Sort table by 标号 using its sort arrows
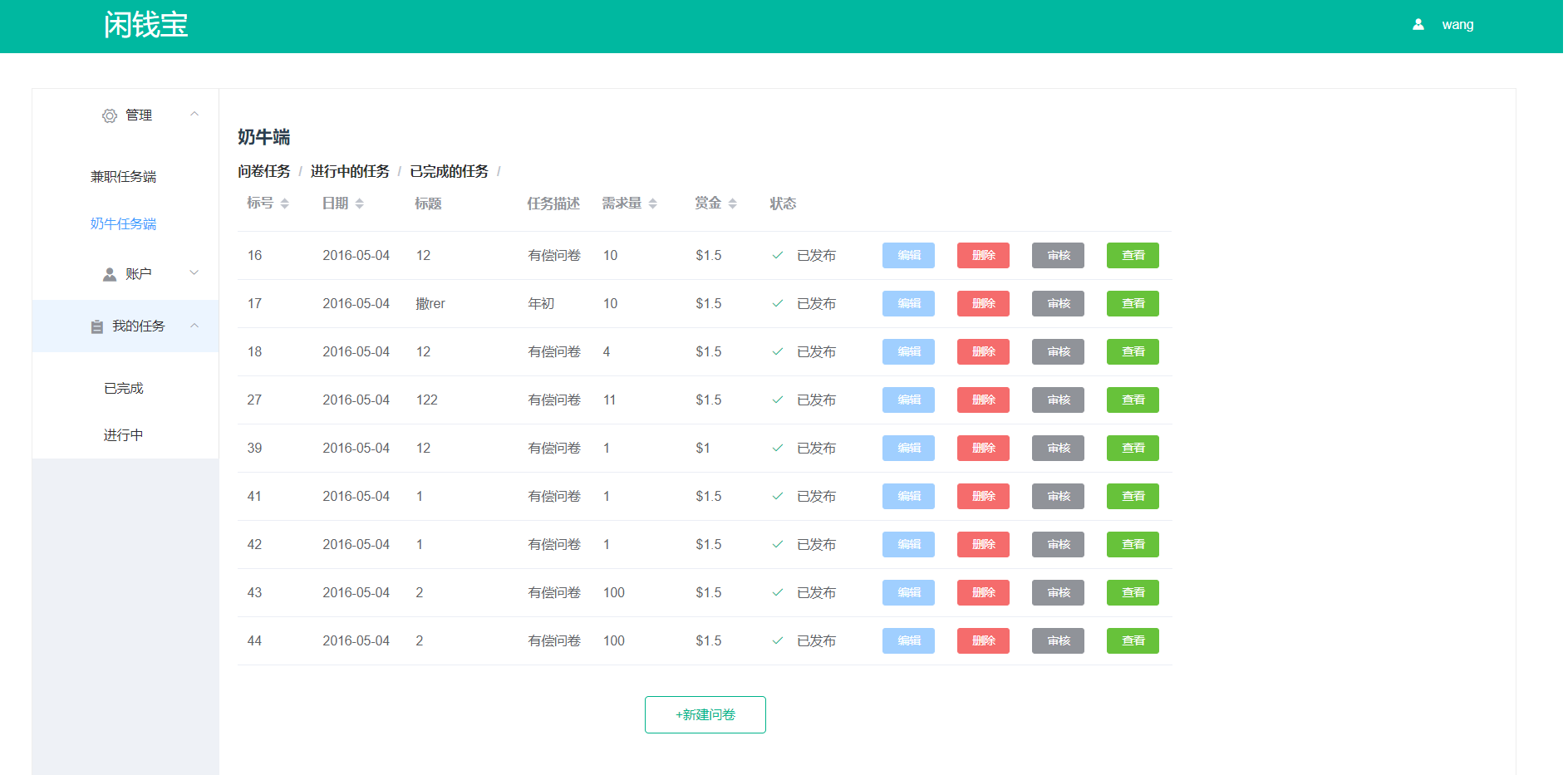1568x775 pixels. click(285, 204)
